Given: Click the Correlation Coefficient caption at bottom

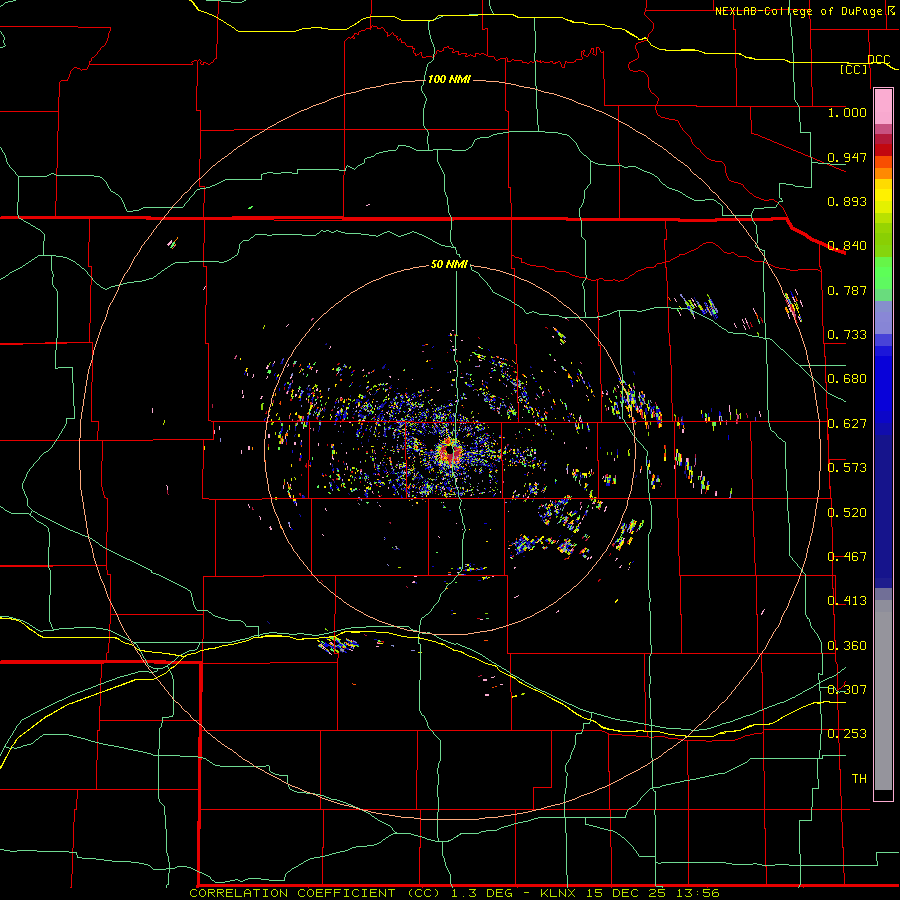Looking at the screenshot, I should click(x=453, y=893).
